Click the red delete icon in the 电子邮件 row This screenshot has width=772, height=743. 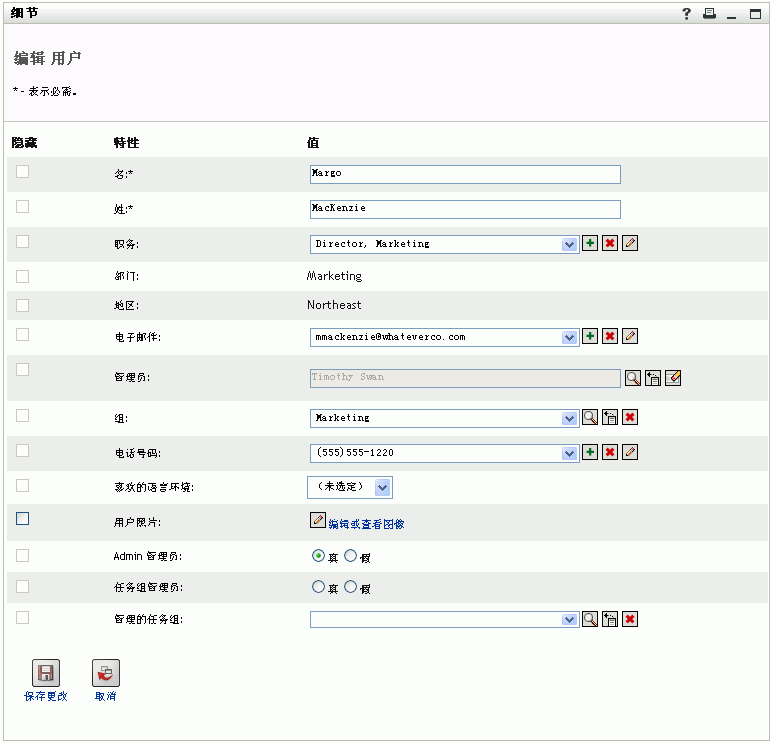pos(610,336)
